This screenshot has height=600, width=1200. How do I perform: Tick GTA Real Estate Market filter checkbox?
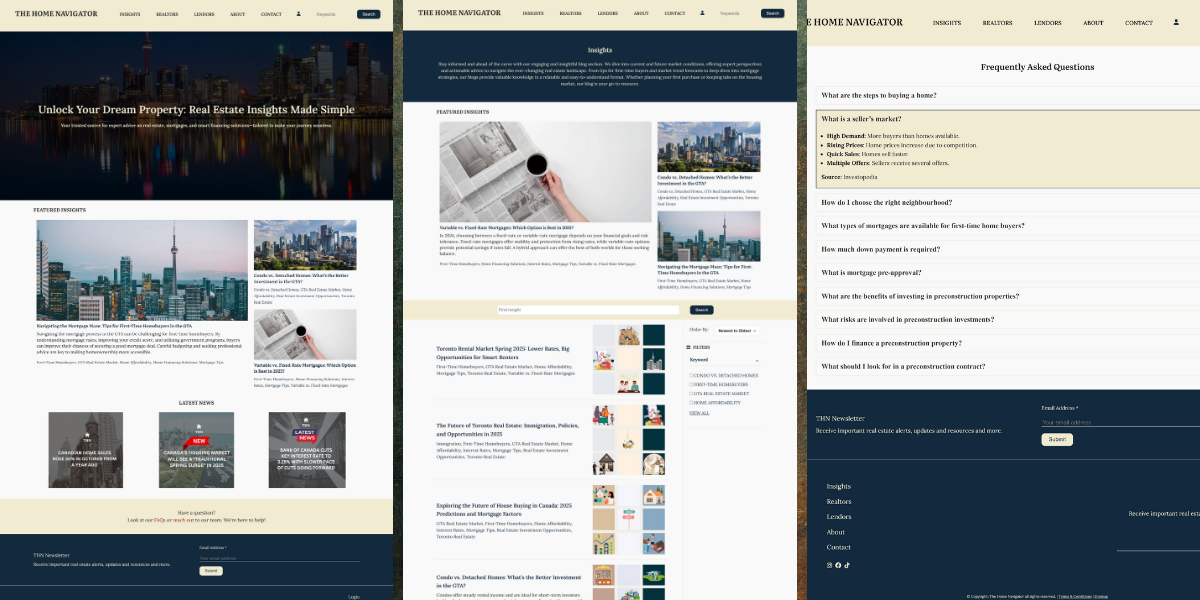(691, 393)
